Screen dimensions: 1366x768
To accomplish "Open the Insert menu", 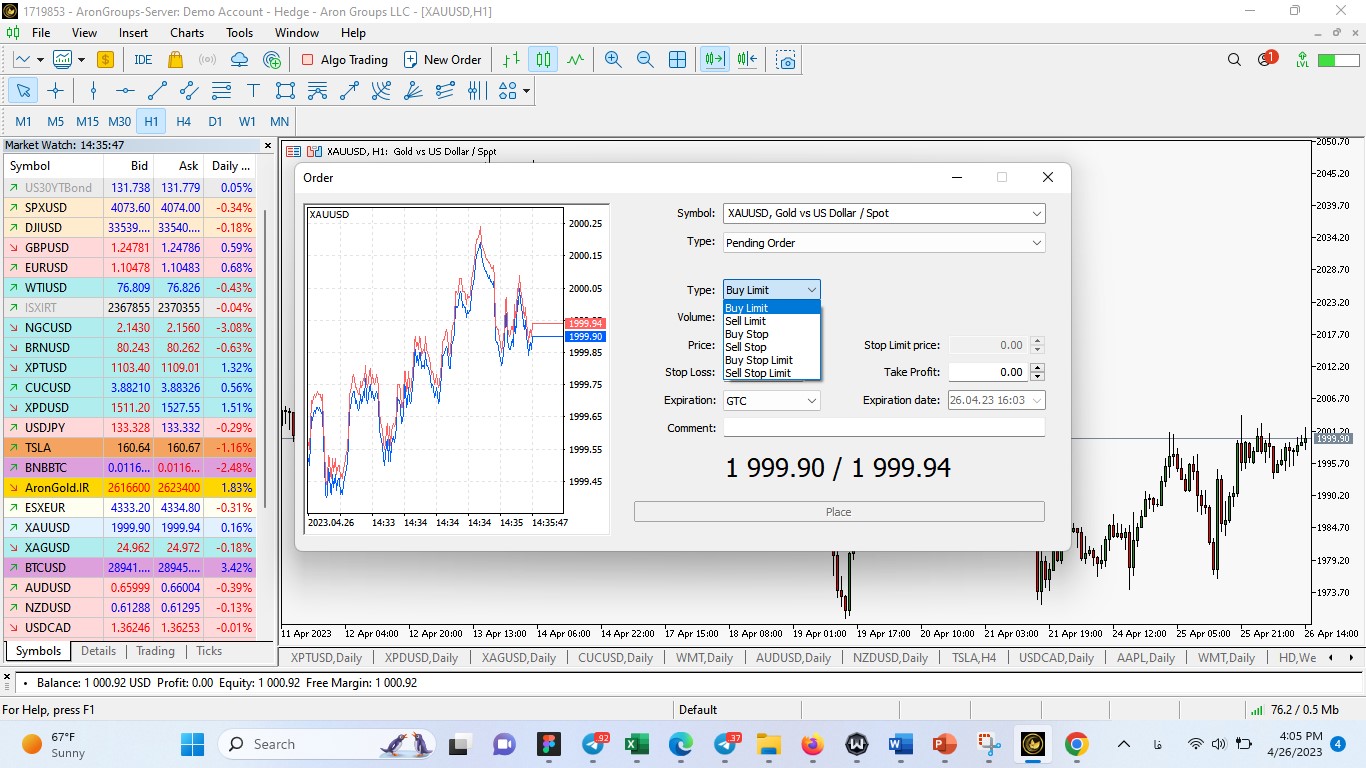I will coord(133,32).
